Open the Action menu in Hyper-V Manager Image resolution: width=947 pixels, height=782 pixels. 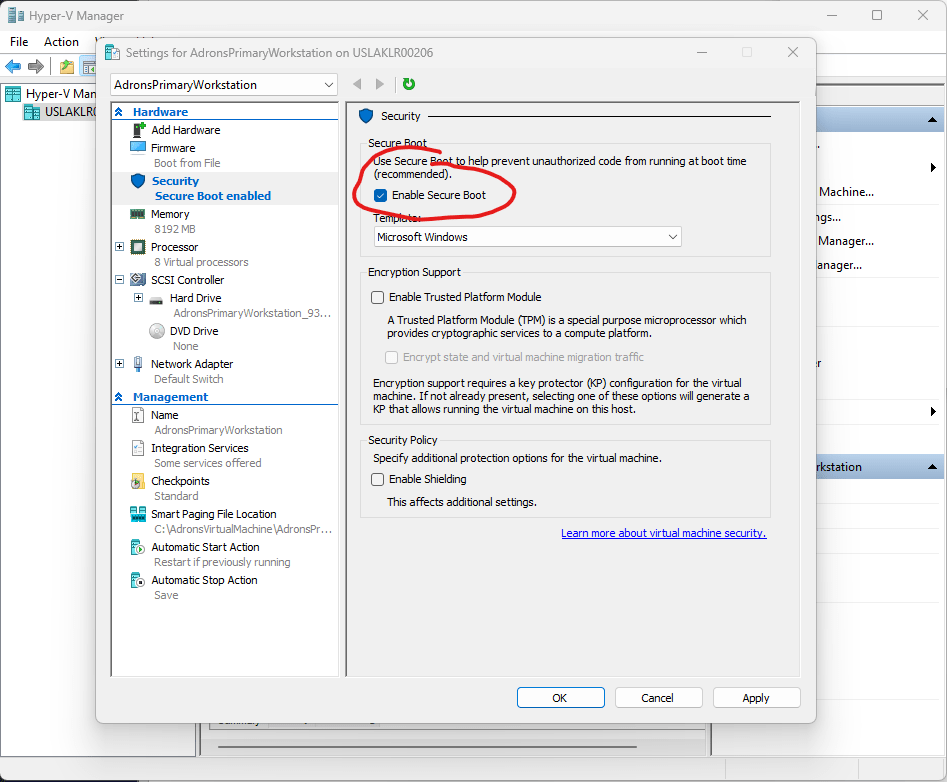click(x=61, y=42)
